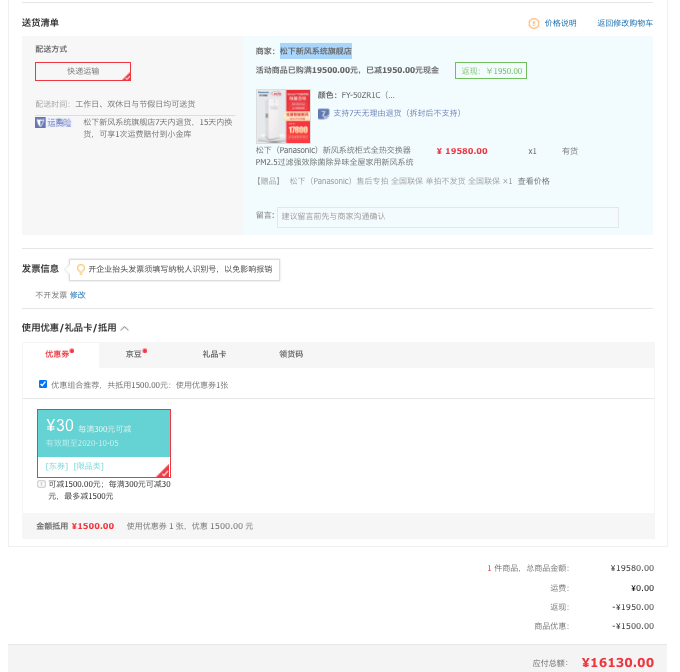
Task: Click the 商品优惠 -¥1500.00 summary row
Action: click(x=594, y=626)
